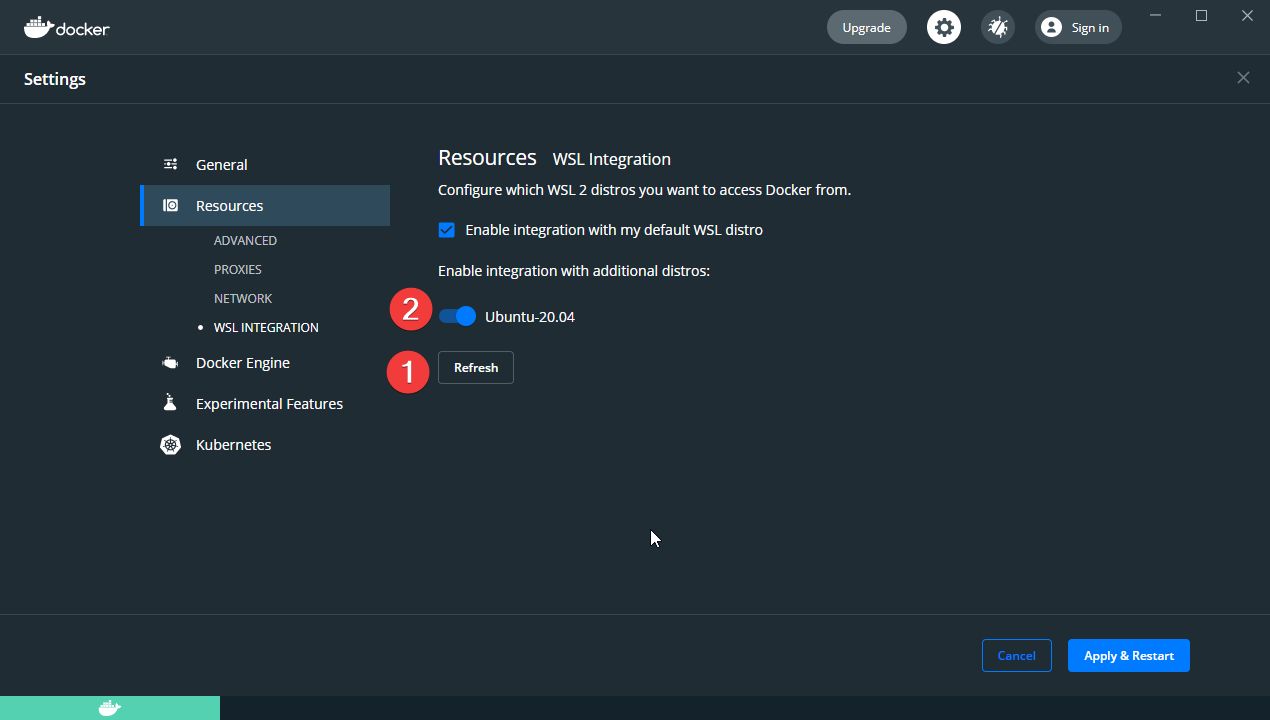The image size is (1270, 720).
Task: Open the ADVANCED resources sub-item
Action: 245,240
